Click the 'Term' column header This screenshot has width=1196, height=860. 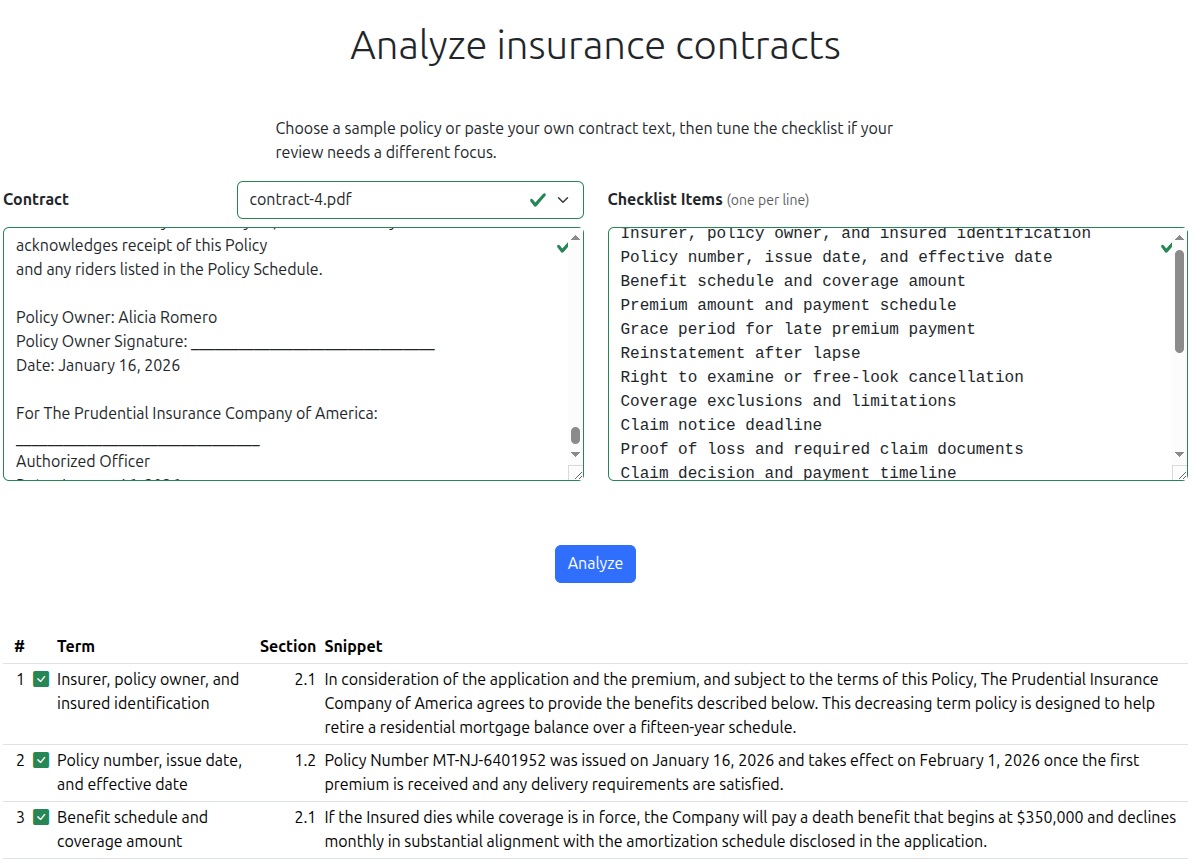click(76, 646)
